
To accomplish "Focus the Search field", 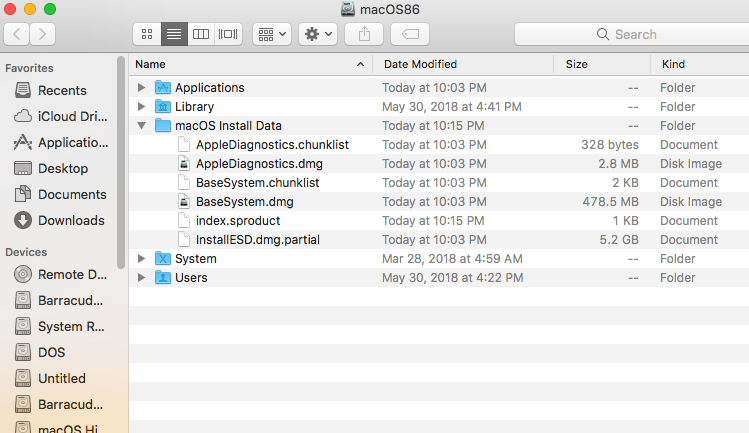I will click(631, 34).
